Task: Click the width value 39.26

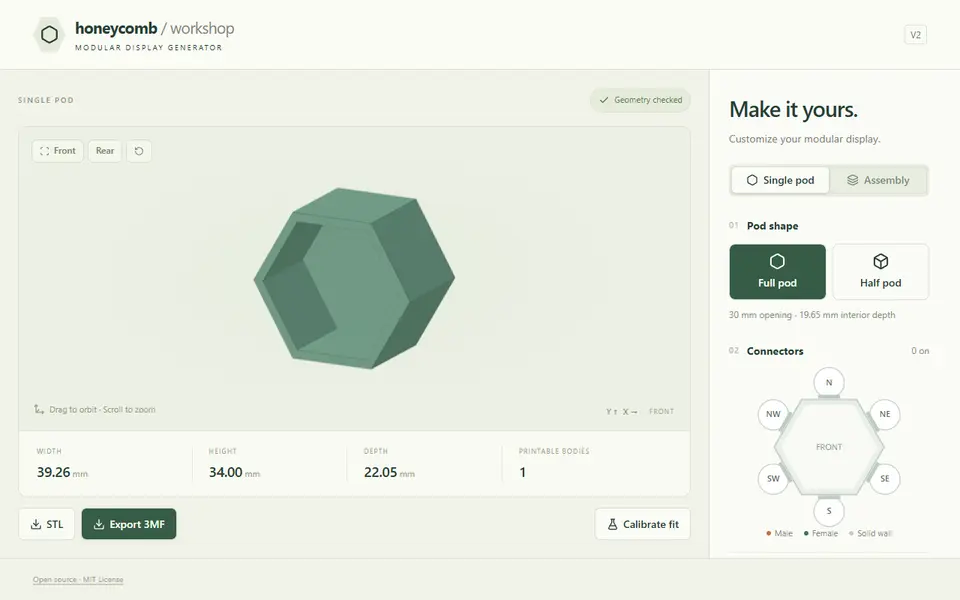Action: (53, 472)
